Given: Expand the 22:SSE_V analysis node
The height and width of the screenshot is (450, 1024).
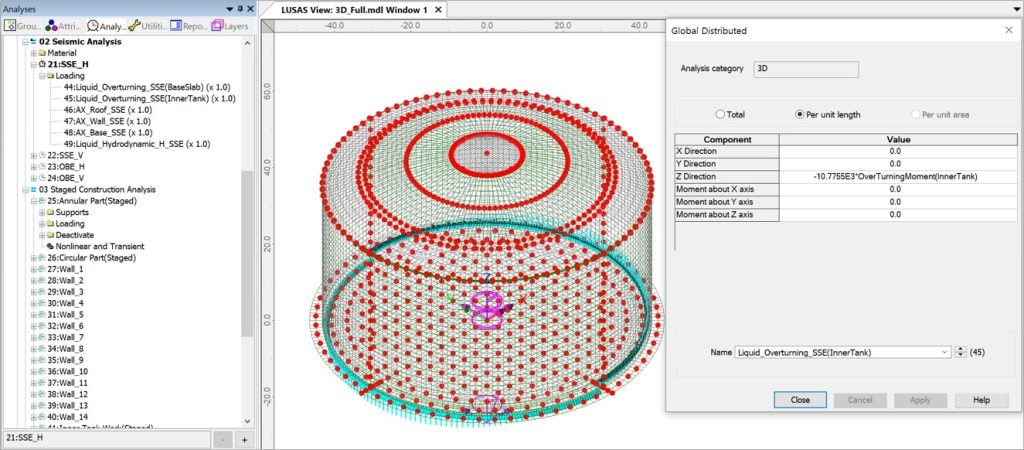Looking at the screenshot, I should 33,155.
